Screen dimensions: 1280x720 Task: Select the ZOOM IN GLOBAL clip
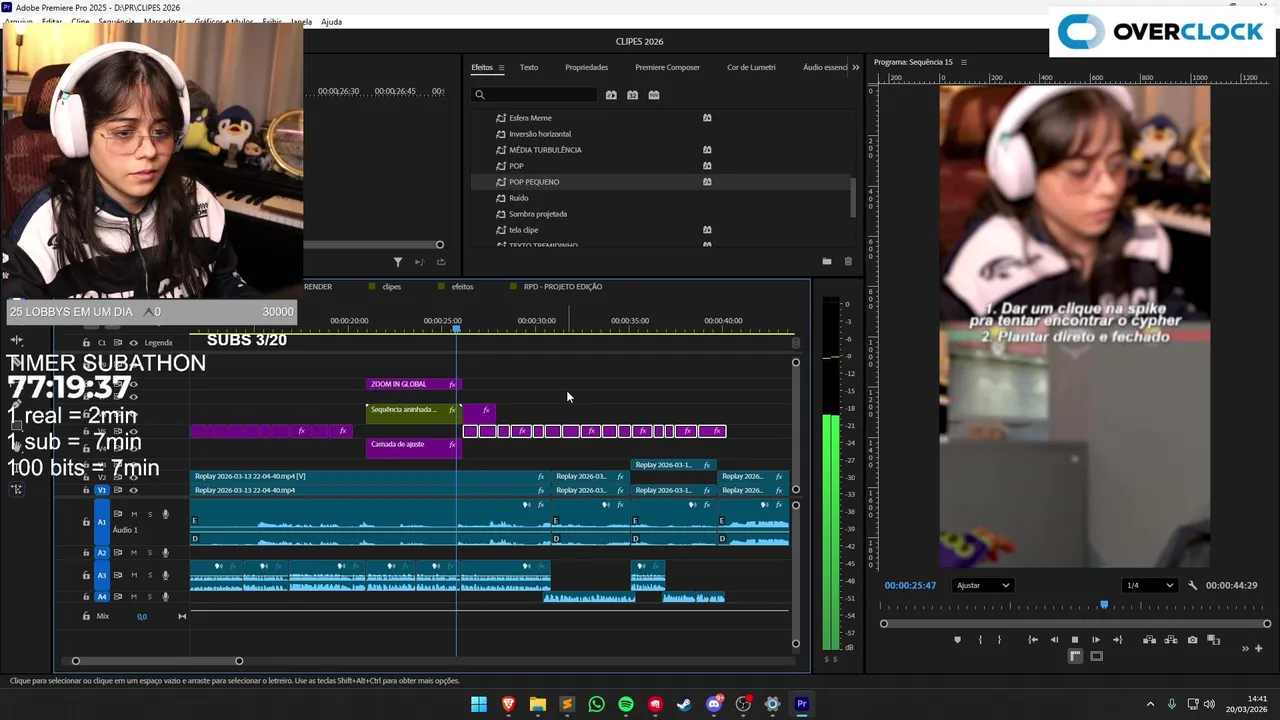coord(413,384)
